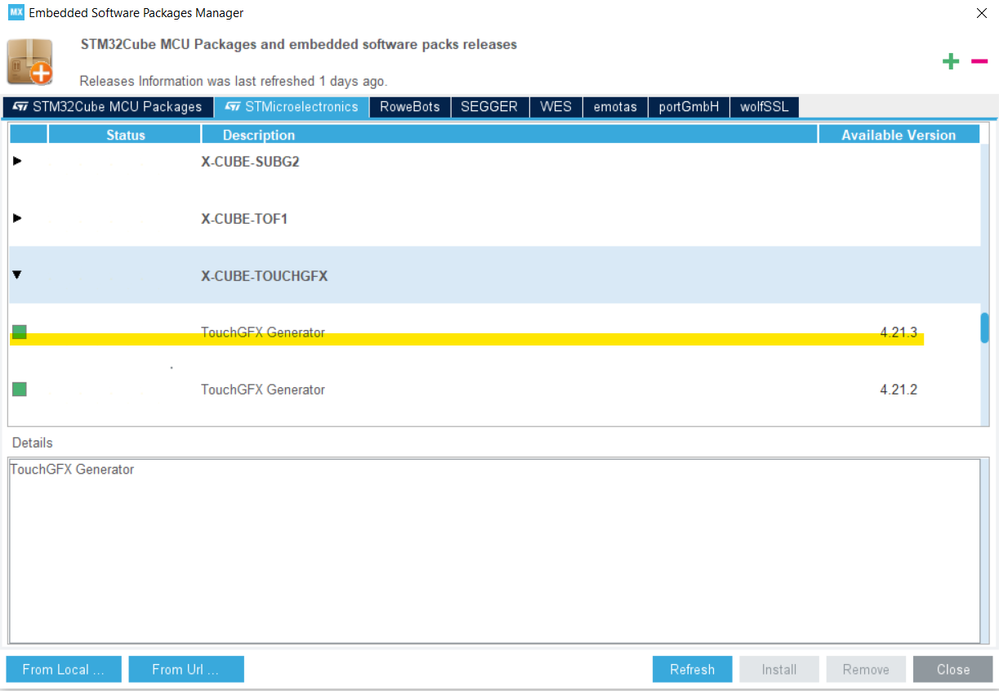Image resolution: width=999 pixels, height=691 pixels.
Task: Click the Refresh button
Action: [x=692, y=669]
